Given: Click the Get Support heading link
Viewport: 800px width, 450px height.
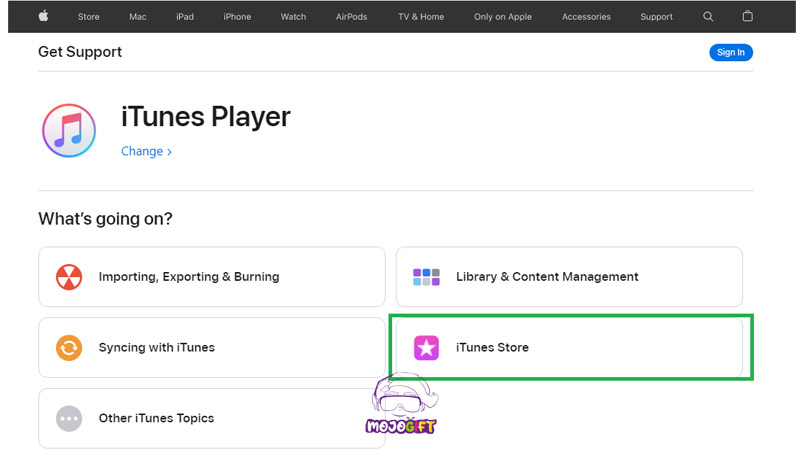Looking at the screenshot, I should coord(80,52).
